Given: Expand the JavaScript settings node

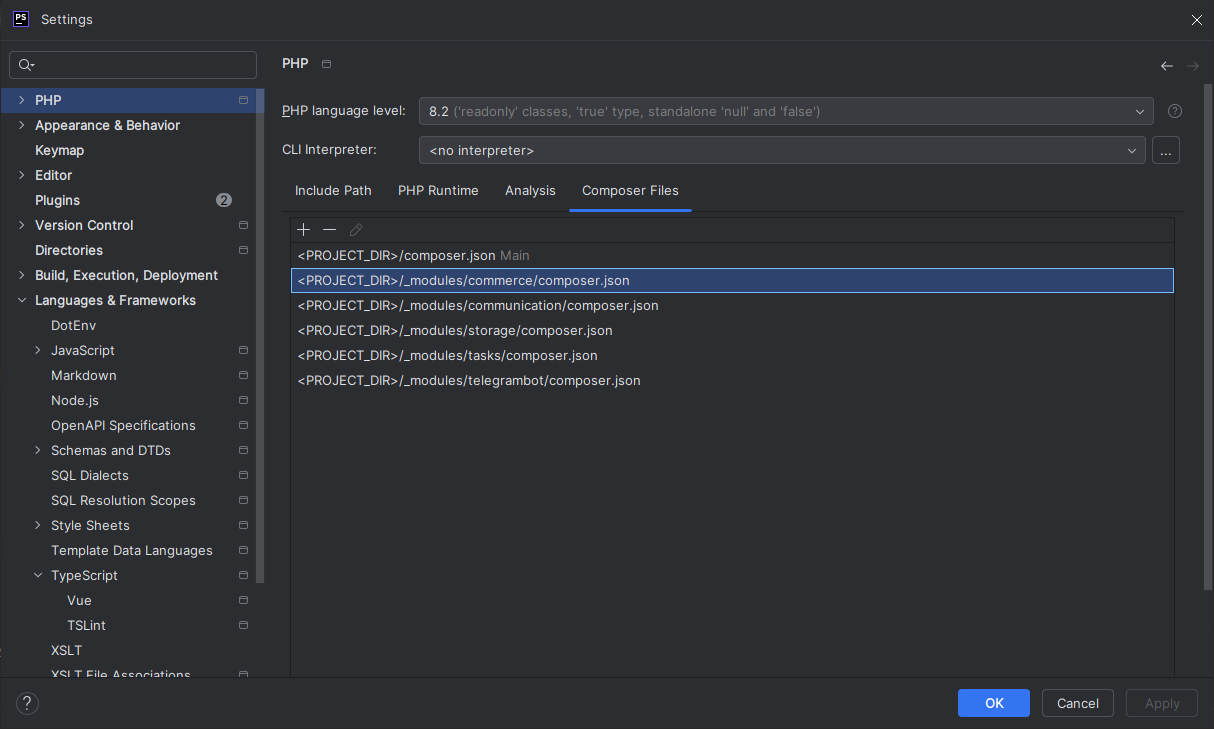Looking at the screenshot, I should 38,350.
